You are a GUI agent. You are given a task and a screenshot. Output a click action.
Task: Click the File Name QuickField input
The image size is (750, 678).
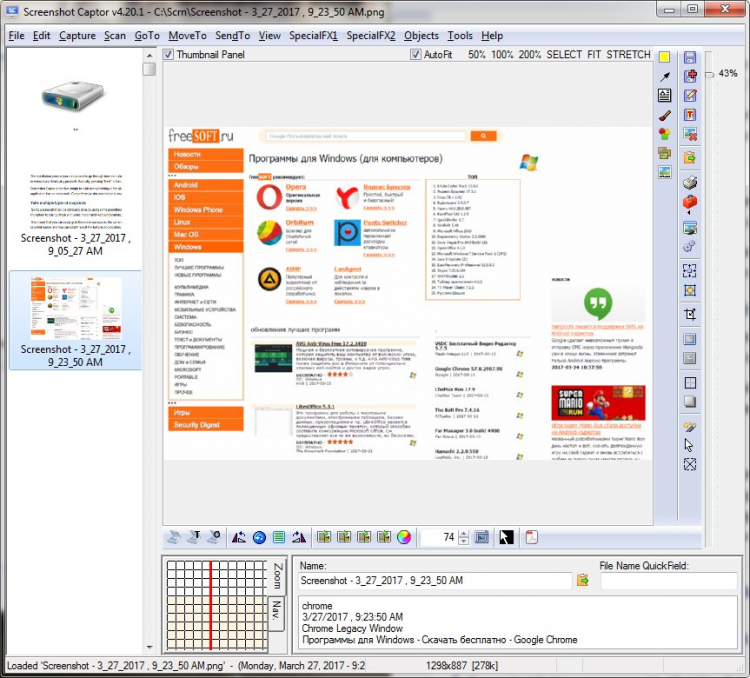tap(668, 580)
